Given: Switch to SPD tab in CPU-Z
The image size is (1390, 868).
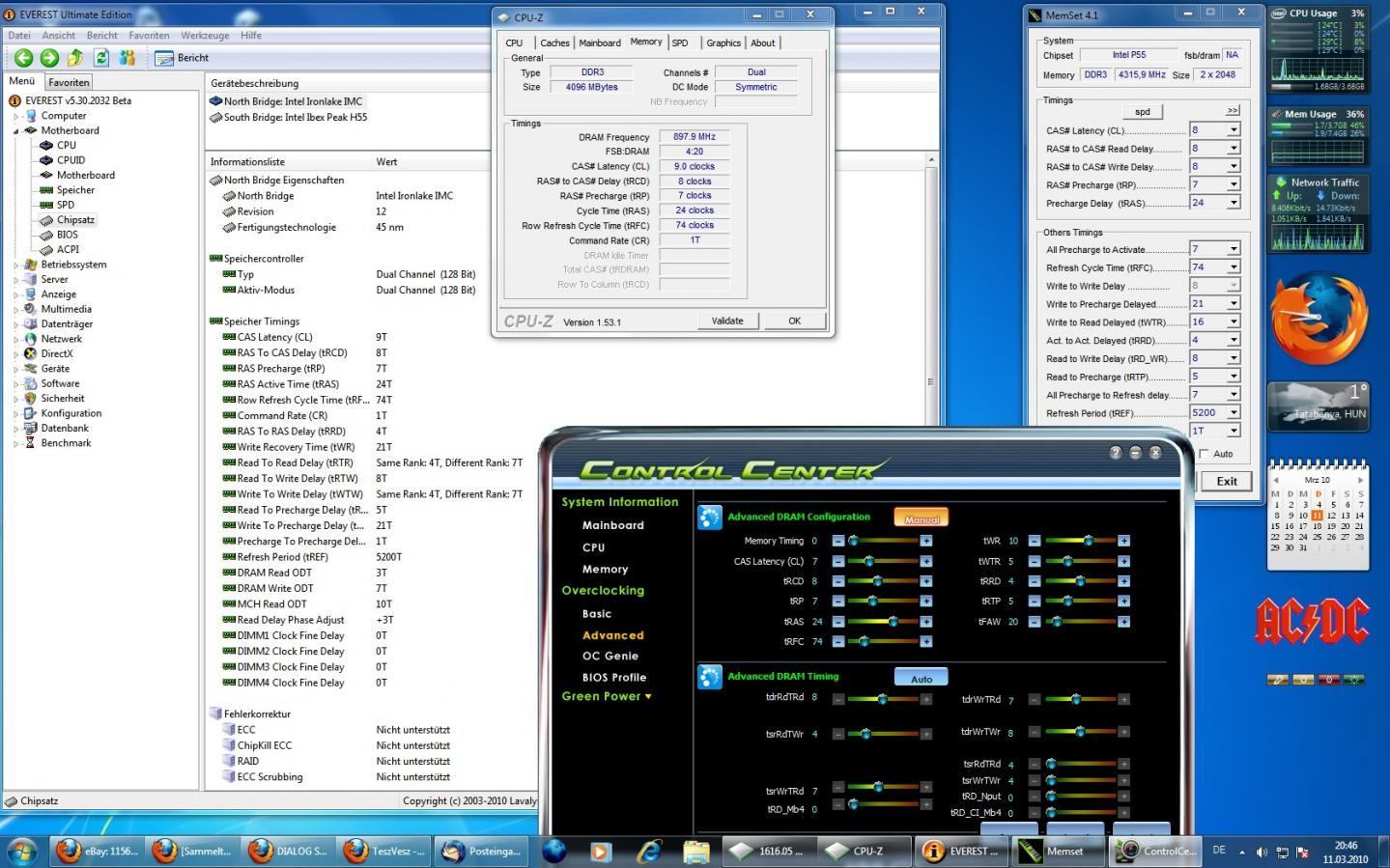Looking at the screenshot, I should coord(680,42).
